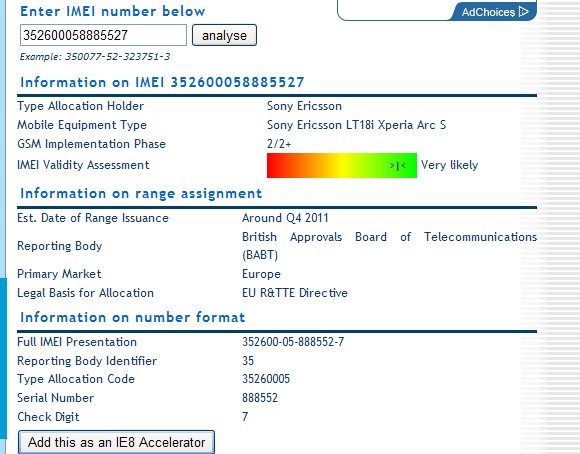580x454 pixels.
Task: Select the 'Sony Ericsson LT18i Xperia Arc S' text
Action: click(x=356, y=125)
